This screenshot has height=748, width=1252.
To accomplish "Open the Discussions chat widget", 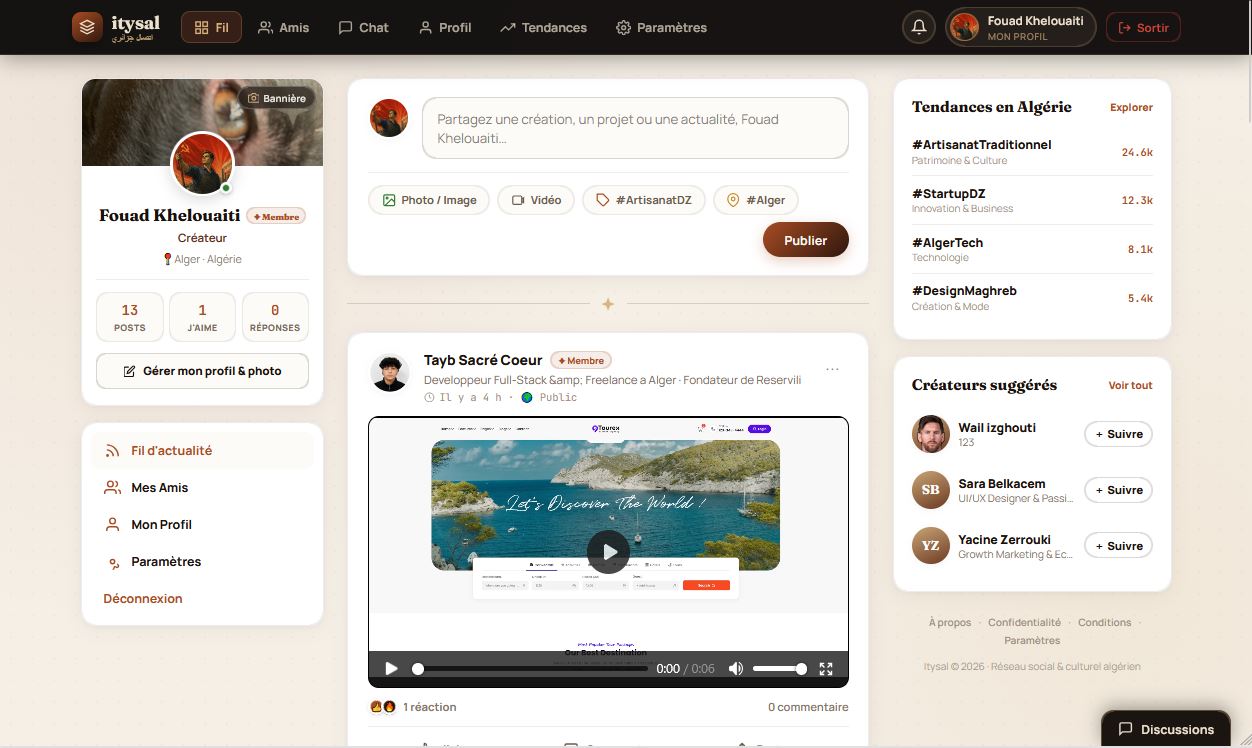I will 1166,729.
